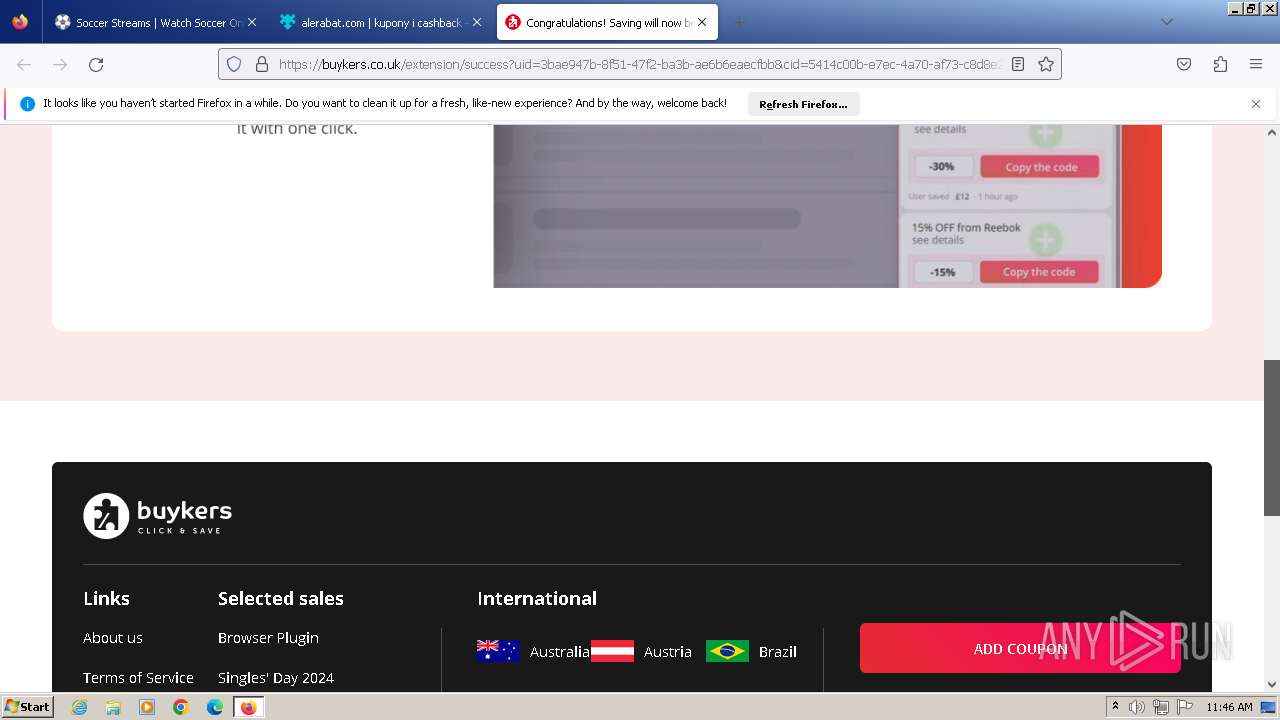Image resolution: width=1280 pixels, height=720 pixels.
Task: Reload the current page
Action: [x=96, y=64]
